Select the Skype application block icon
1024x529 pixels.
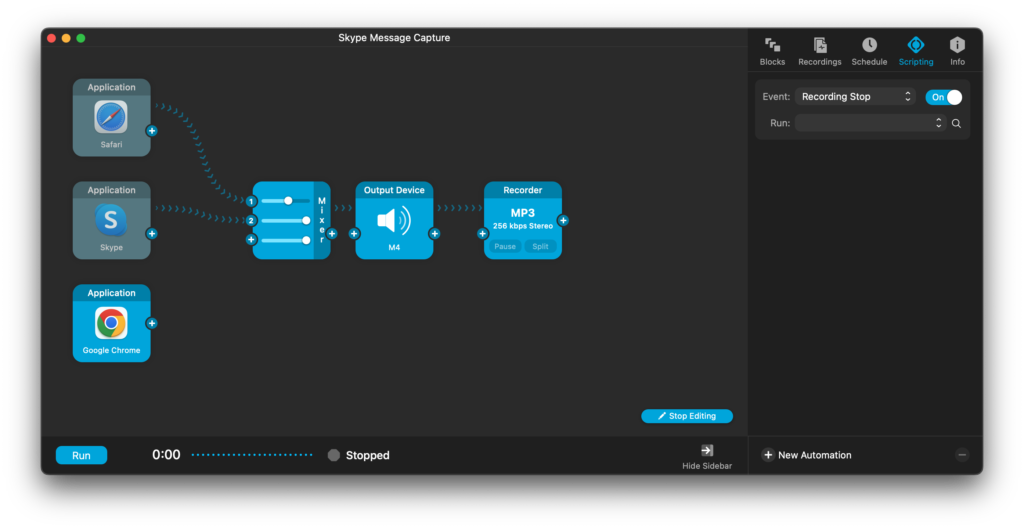[x=111, y=220]
